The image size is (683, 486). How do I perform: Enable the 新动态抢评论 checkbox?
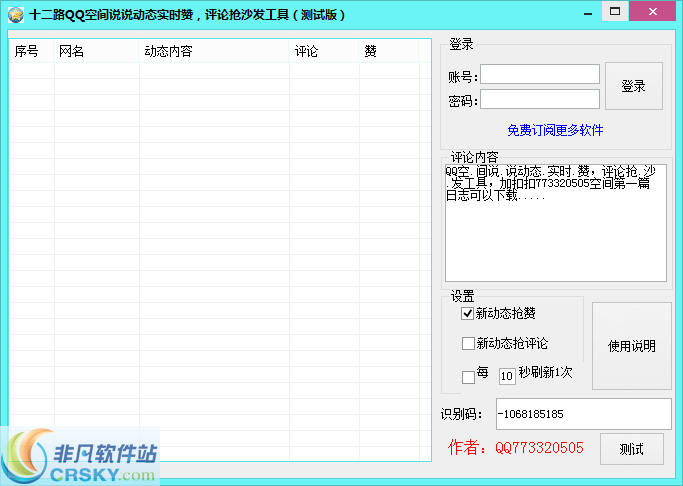pos(468,344)
